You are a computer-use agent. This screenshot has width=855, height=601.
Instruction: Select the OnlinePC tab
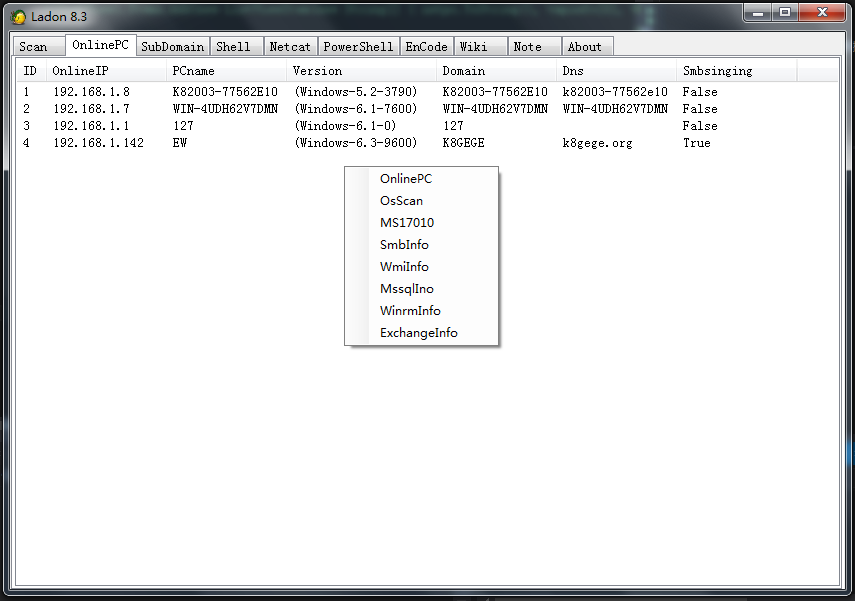pos(100,45)
